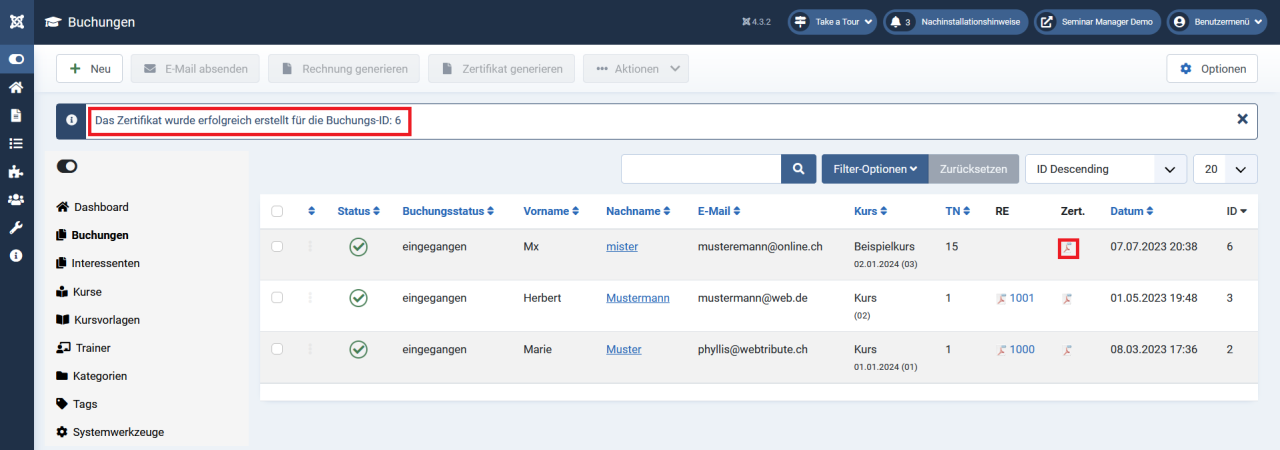Open the puzzle-piece extensions icon in sidebar
The image size is (1280, 450).
point(16,171)
